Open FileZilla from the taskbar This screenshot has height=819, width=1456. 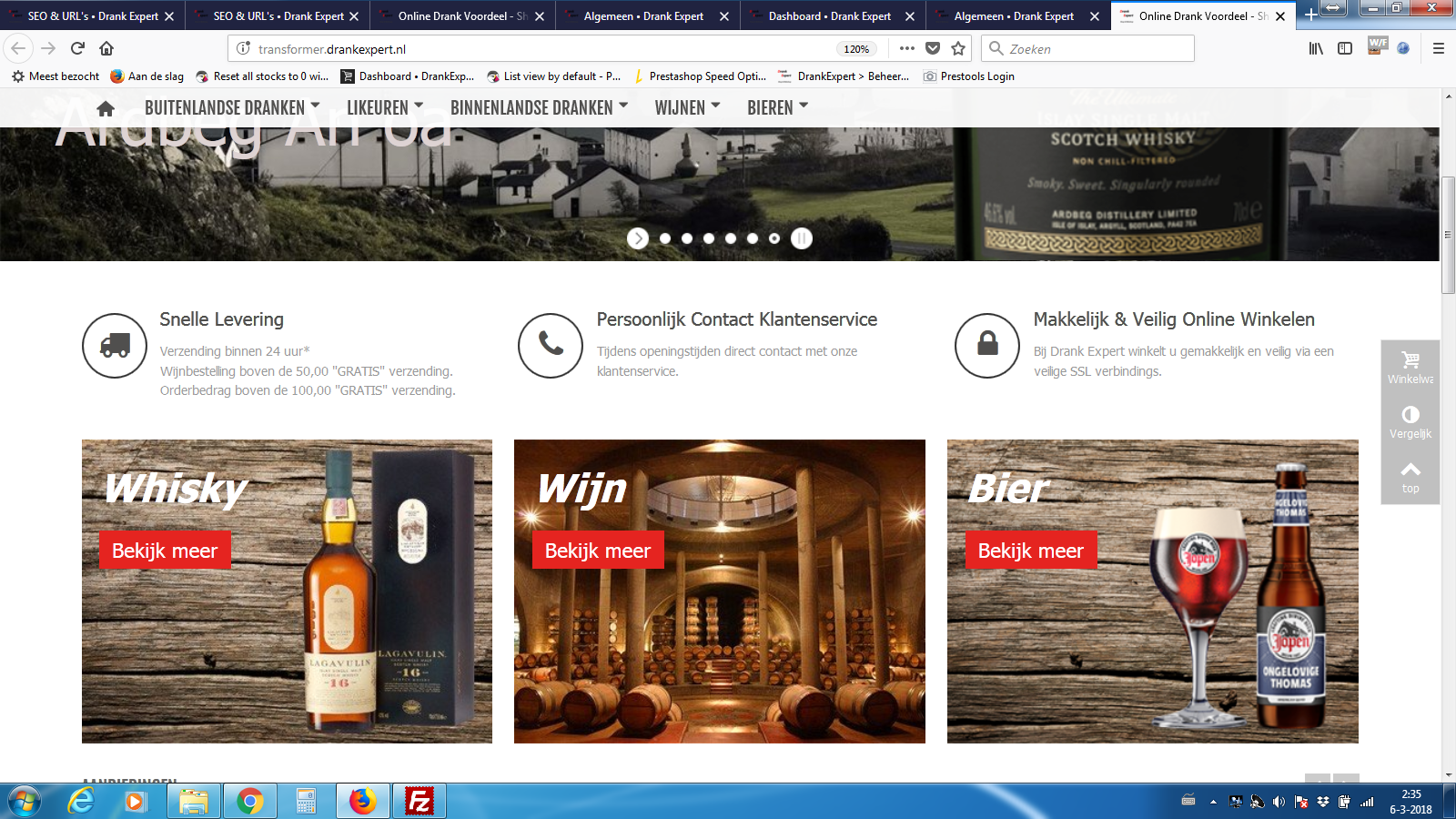coord(419,801)
